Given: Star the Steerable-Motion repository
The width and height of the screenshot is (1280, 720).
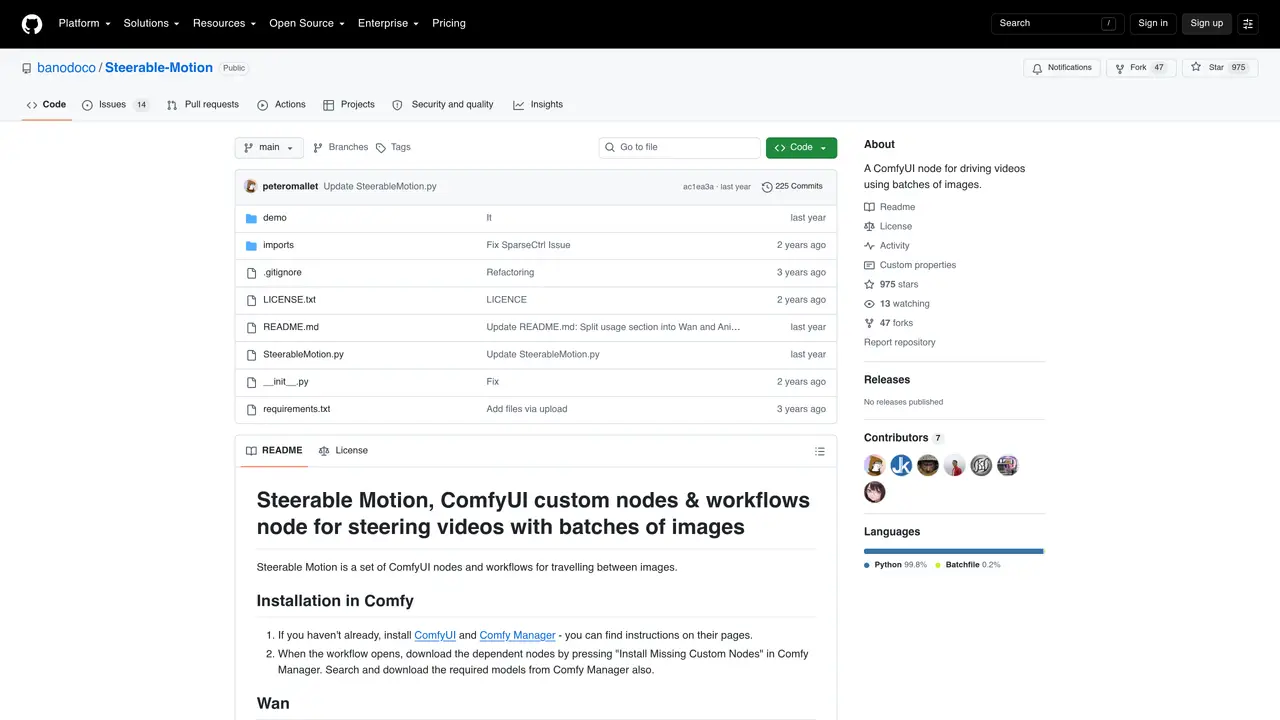Looking at the screenshot, I should [1219, 68].
